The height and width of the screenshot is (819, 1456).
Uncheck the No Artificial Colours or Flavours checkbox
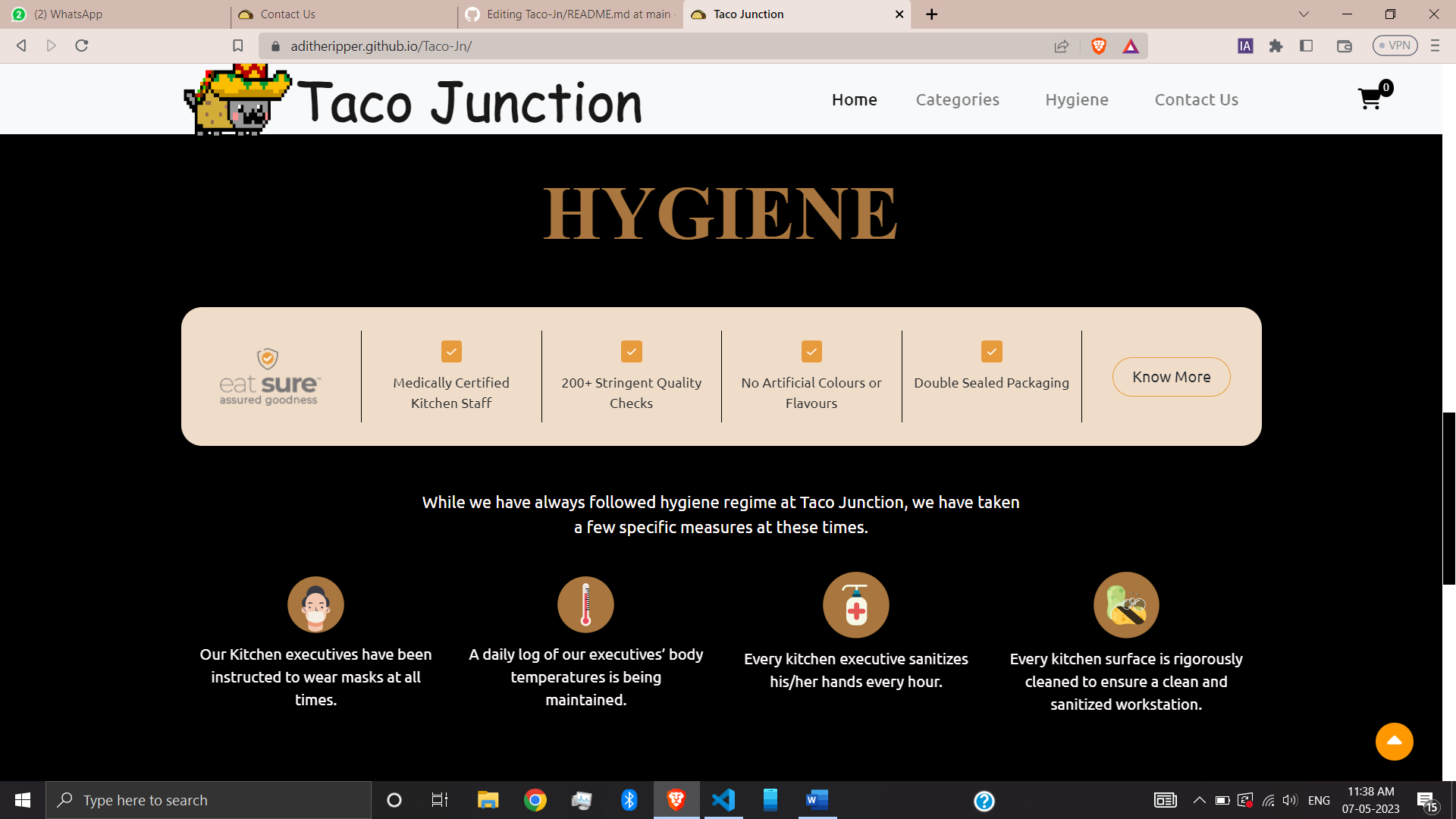[811, 351]
